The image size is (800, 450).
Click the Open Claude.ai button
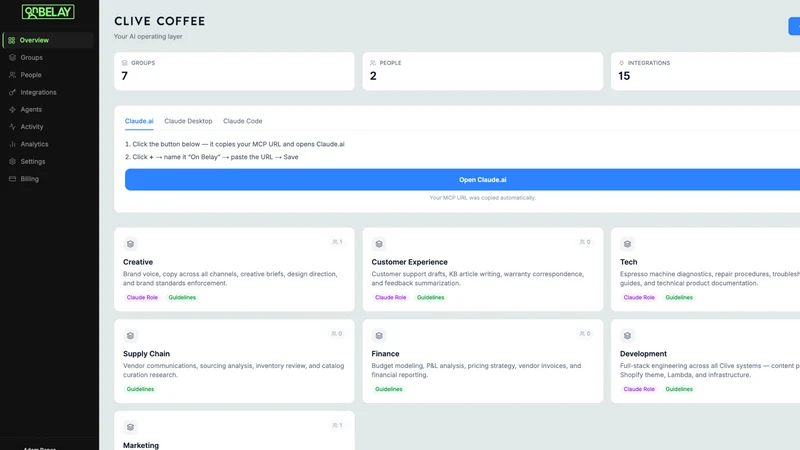point(462,180)
